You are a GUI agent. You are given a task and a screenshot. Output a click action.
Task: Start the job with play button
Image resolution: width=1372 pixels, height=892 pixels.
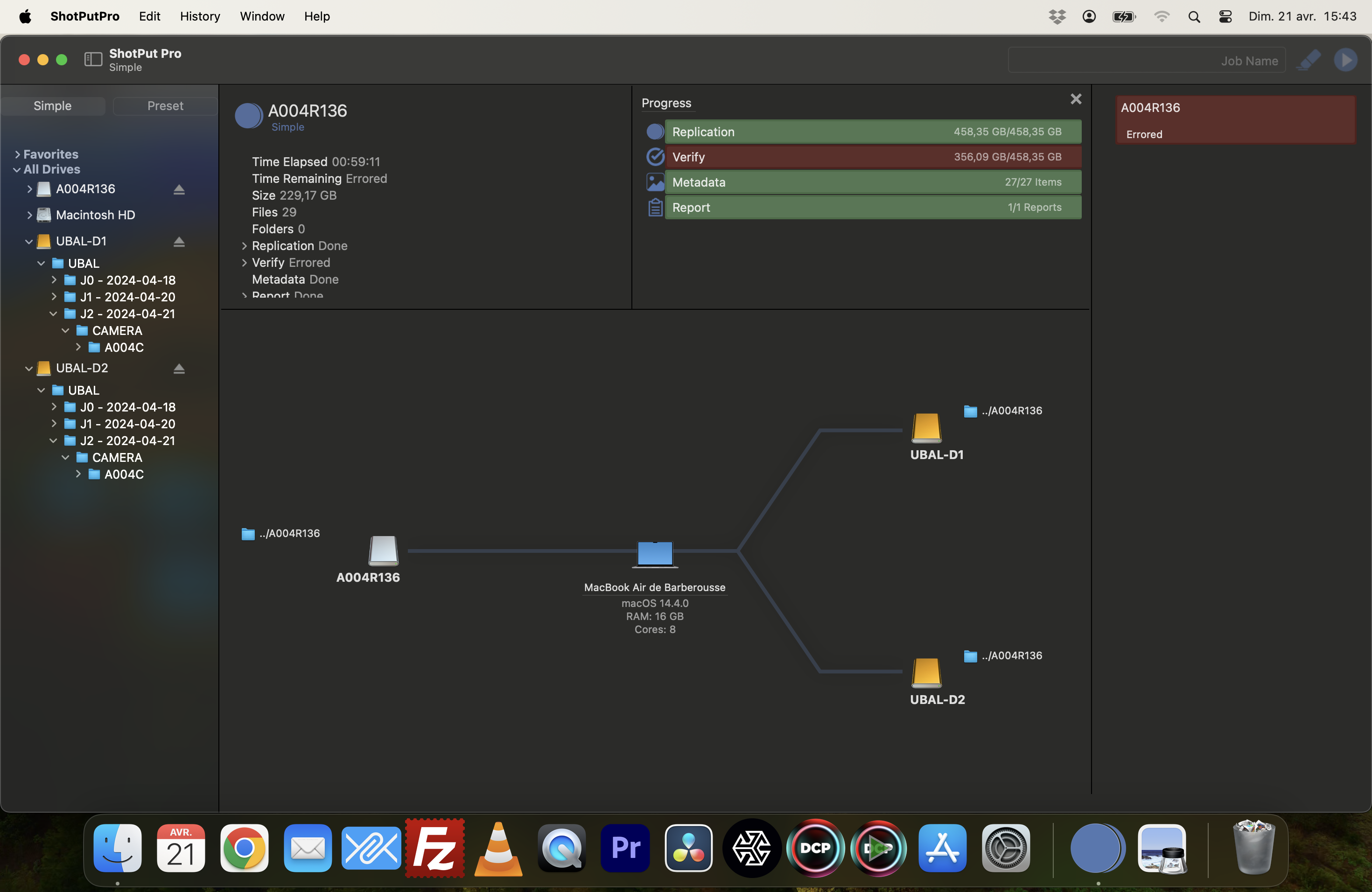click(x=1345, y=60)
